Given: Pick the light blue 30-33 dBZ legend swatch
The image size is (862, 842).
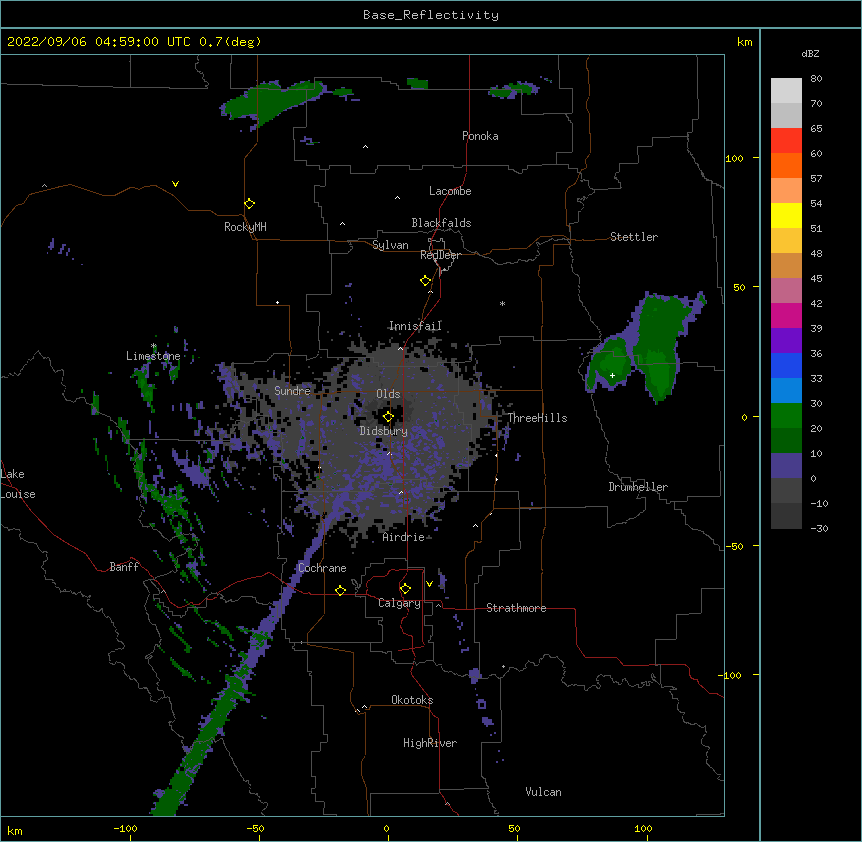Looking at the screenshot, I should coord(786,391).
